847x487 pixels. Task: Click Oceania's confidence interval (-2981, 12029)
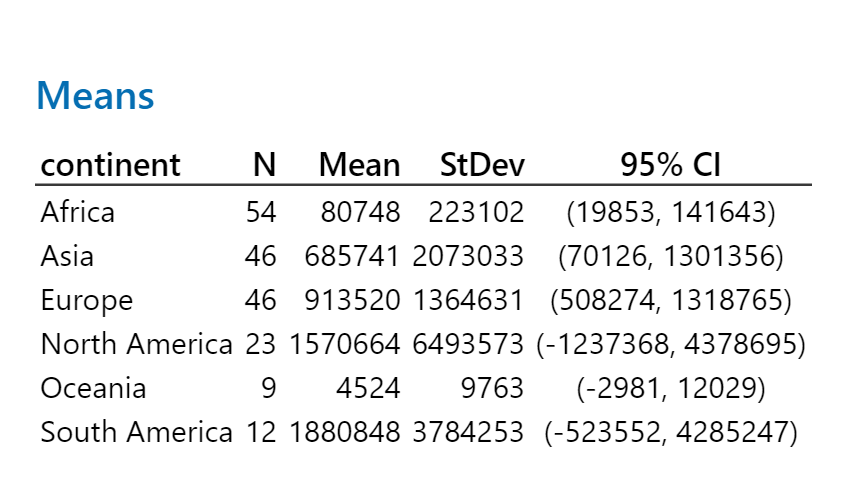[671, 388]
